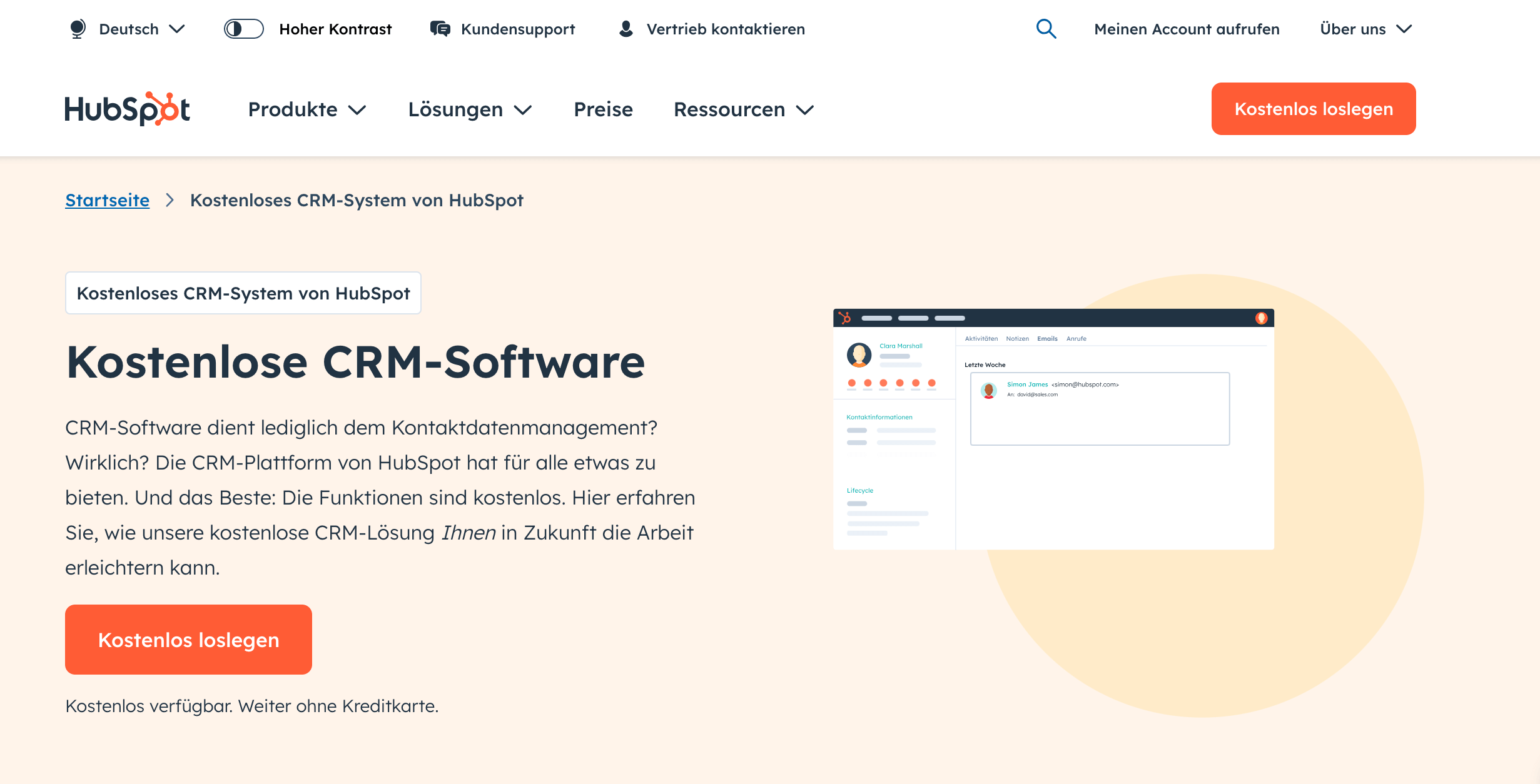
Task: Click the Vertrieb kontaktieren person icon
Action: point(626,29)
